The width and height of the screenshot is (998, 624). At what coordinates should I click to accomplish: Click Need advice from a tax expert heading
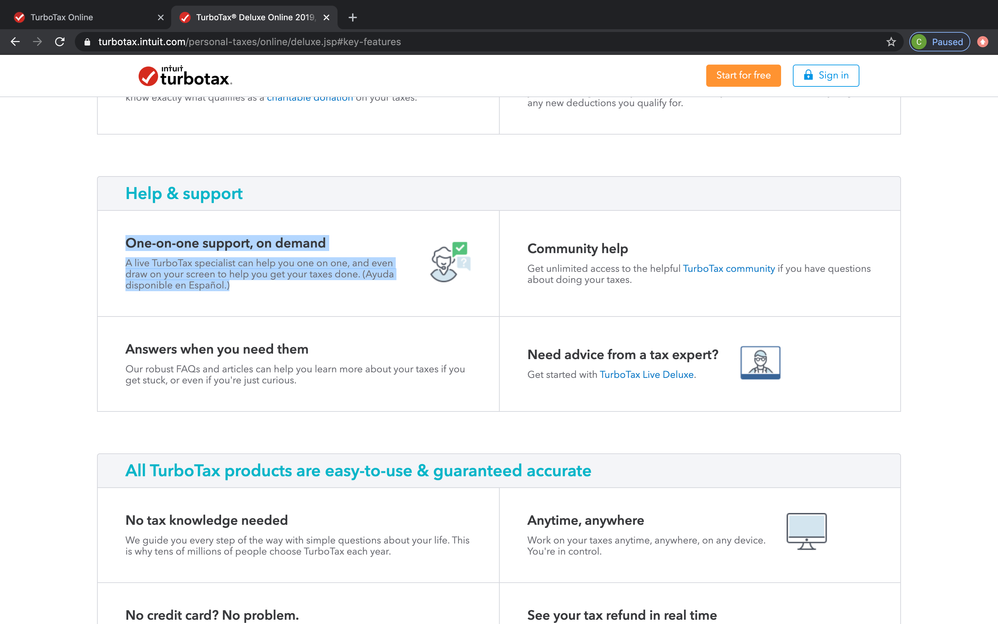pyautogui.click(x=622, y=355)
